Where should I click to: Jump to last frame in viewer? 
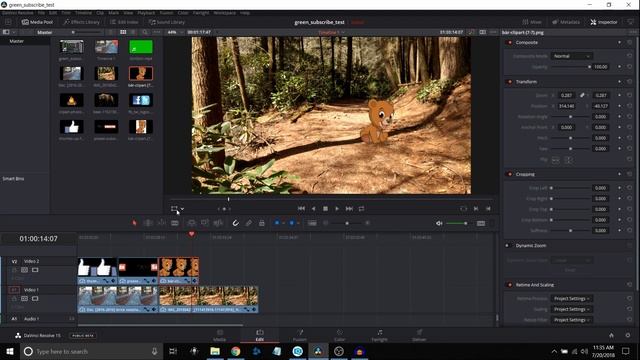click(x=349, y=209)
